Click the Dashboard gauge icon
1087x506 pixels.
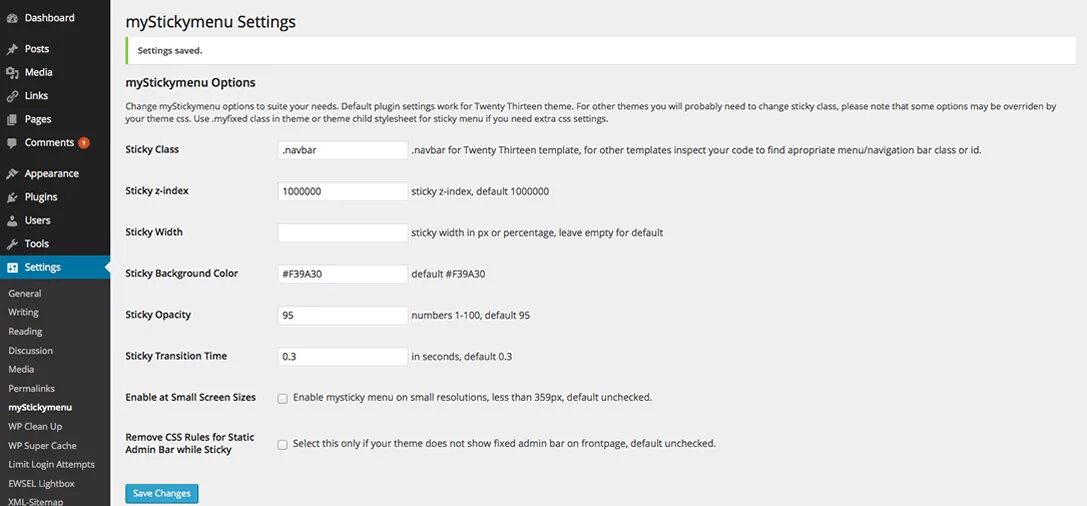(x=12, y=18)
